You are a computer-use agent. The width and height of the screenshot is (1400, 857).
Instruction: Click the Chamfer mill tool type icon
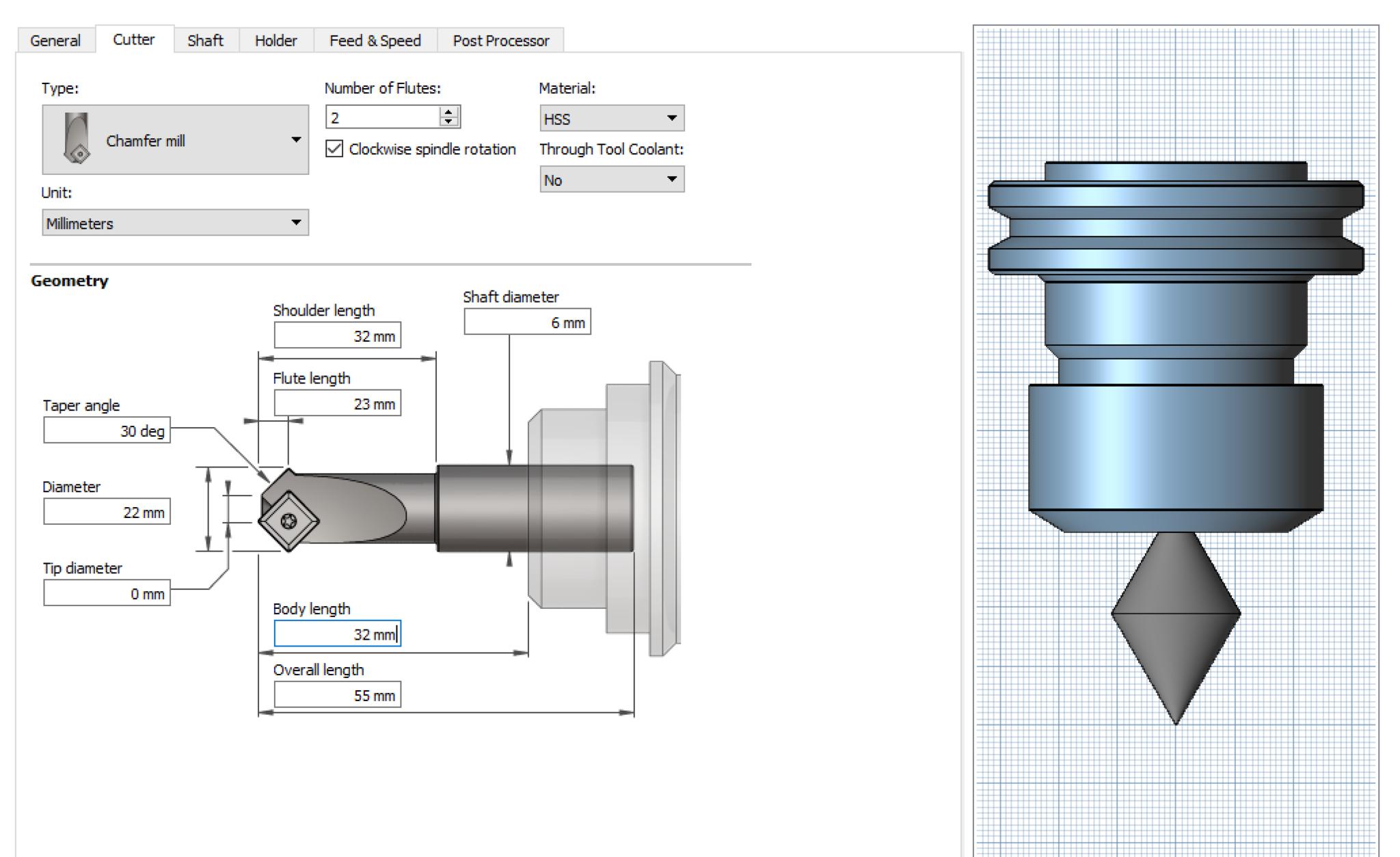pos(76,139)
